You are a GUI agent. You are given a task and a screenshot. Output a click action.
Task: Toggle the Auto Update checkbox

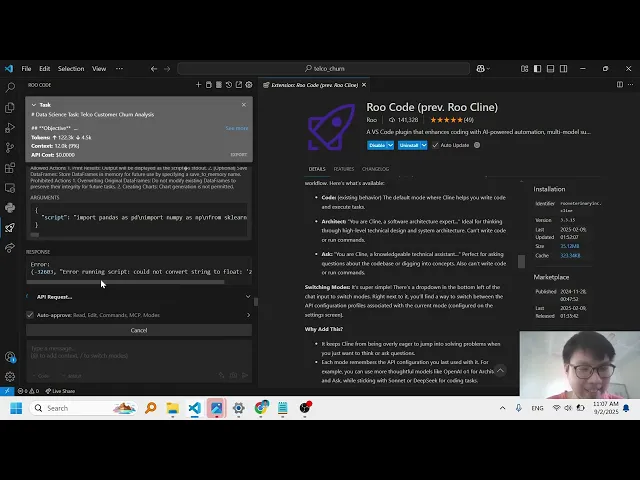(435, 145)
